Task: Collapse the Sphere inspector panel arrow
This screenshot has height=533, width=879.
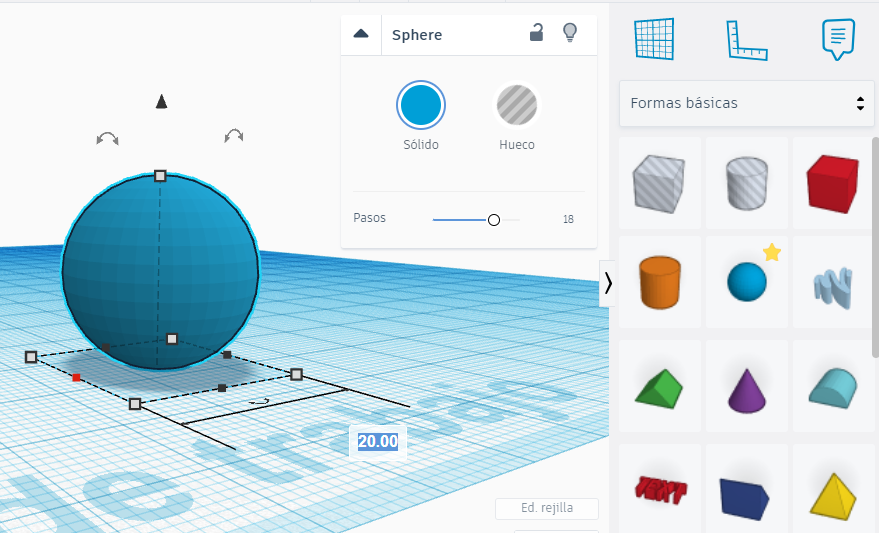Action: [361, 34]
